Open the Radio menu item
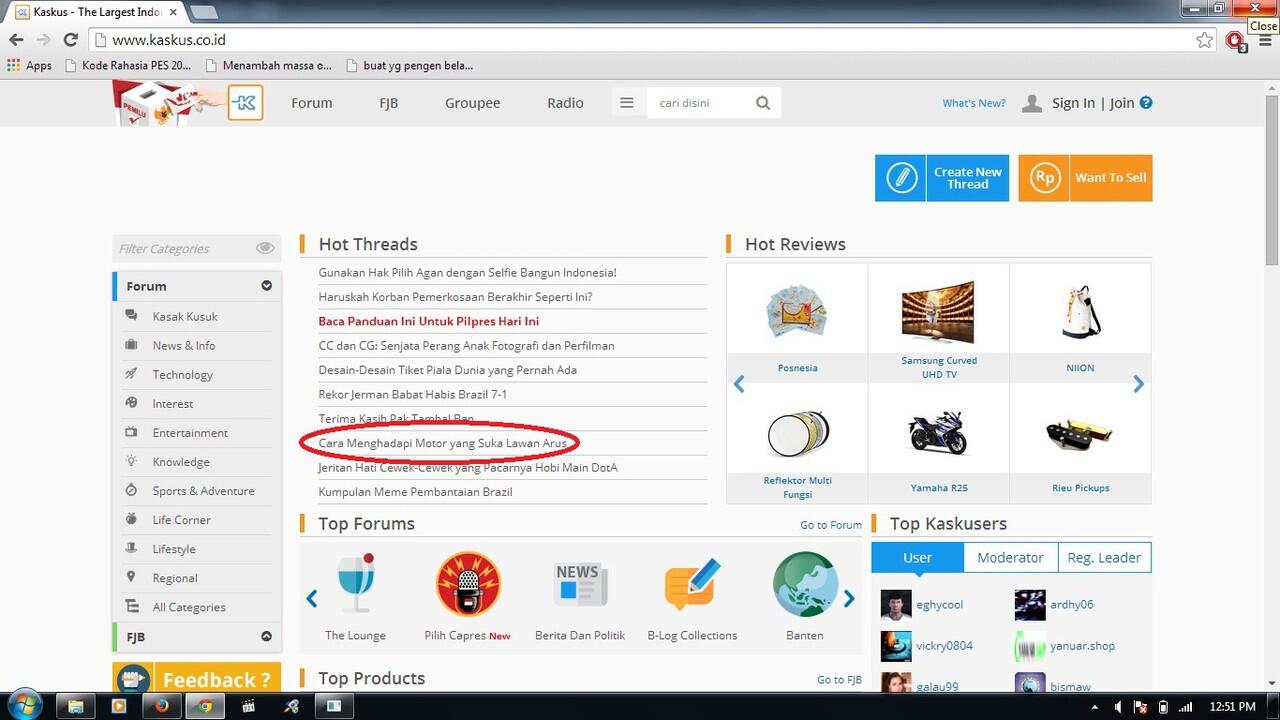The image size is (1280, 720). pos(565,103)
